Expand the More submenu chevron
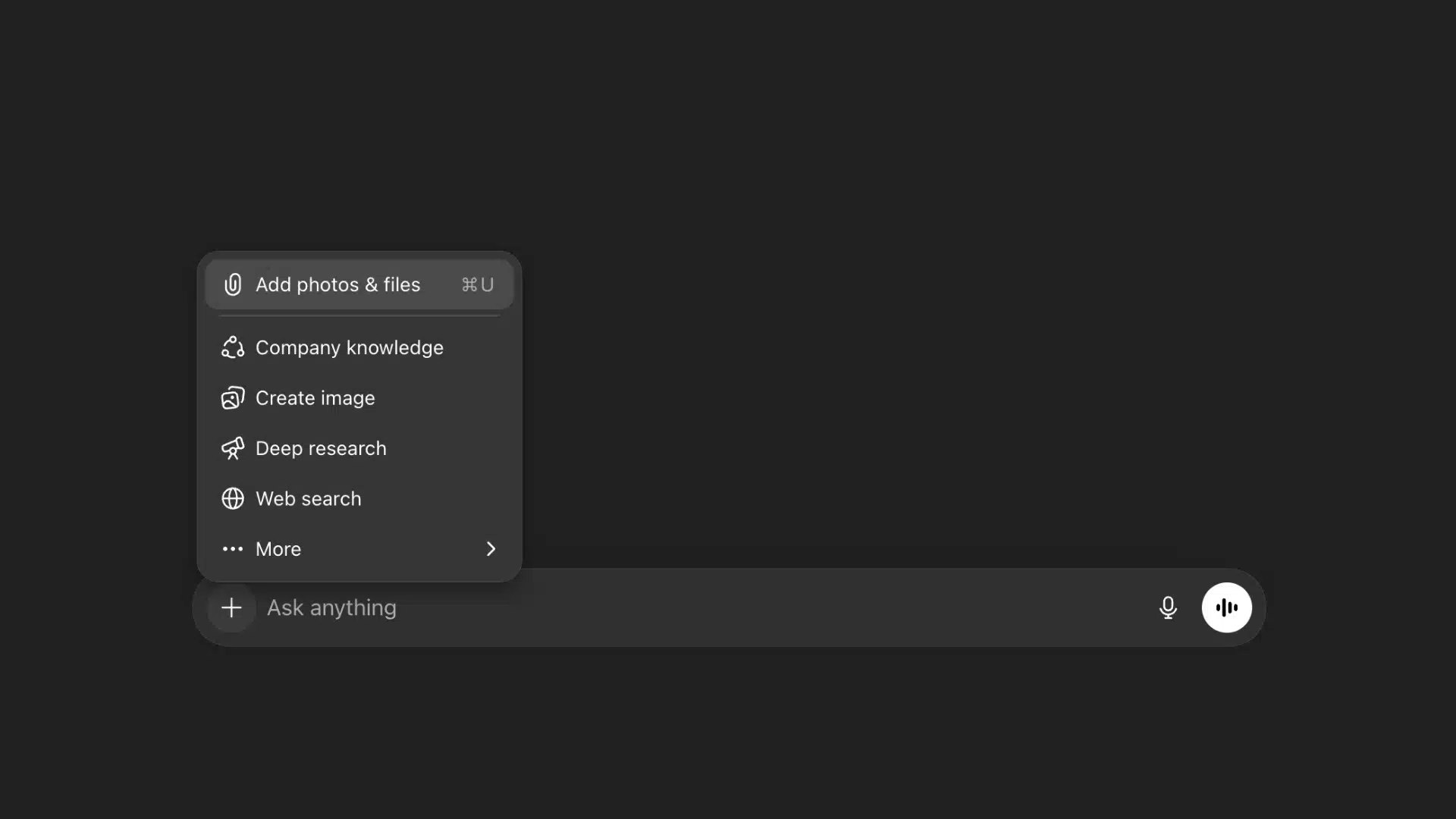Image resolution: width=1456 pixels, height=819 pixels. tap(491, 549)
